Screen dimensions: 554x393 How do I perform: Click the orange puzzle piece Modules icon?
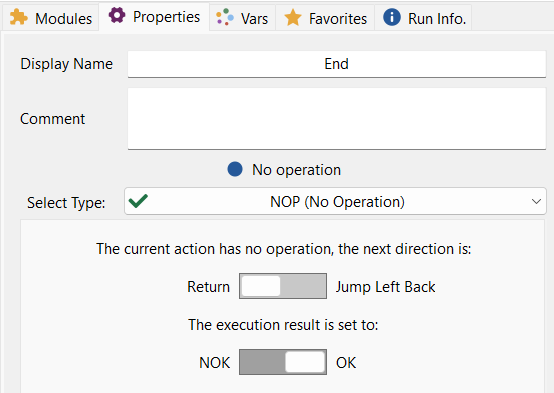(x=18, y=17)
